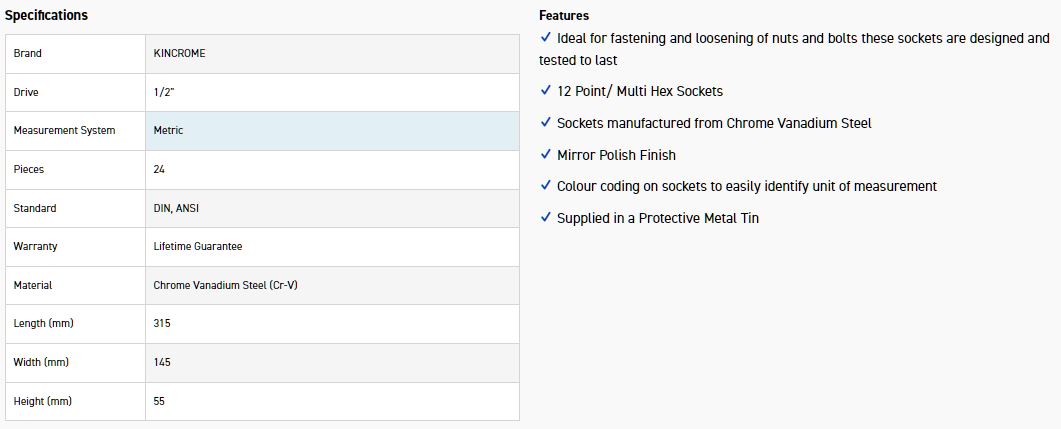The width and height of the screenshot is (1061, 429).
Task: Select the Specifications heading
Action: click(x=46, y=15)
